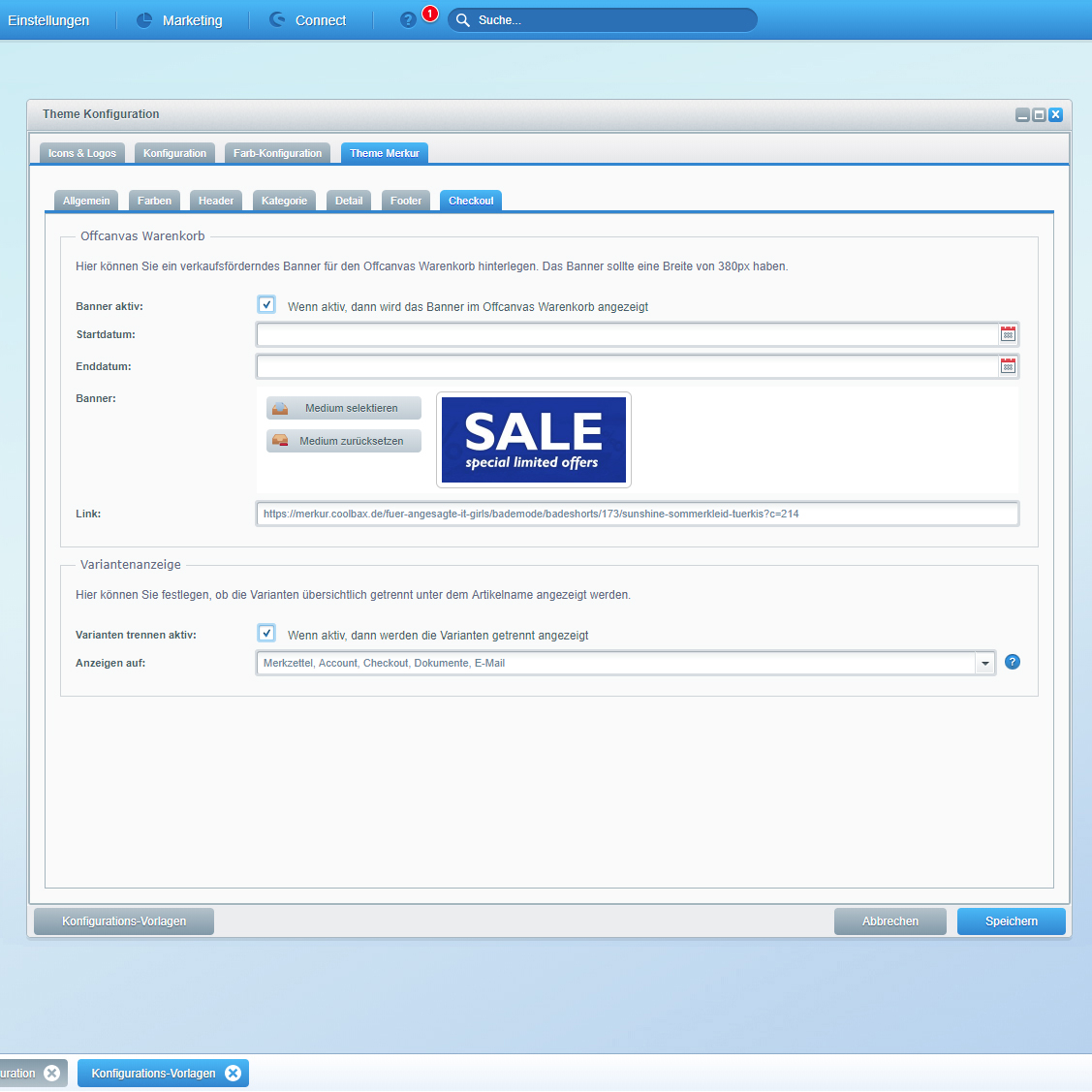Viewport: 1092px width, 1092px height.
Task: Expand the Anzeigen auf dropdown
Action: pyautogui.click(x=985, y=664)
